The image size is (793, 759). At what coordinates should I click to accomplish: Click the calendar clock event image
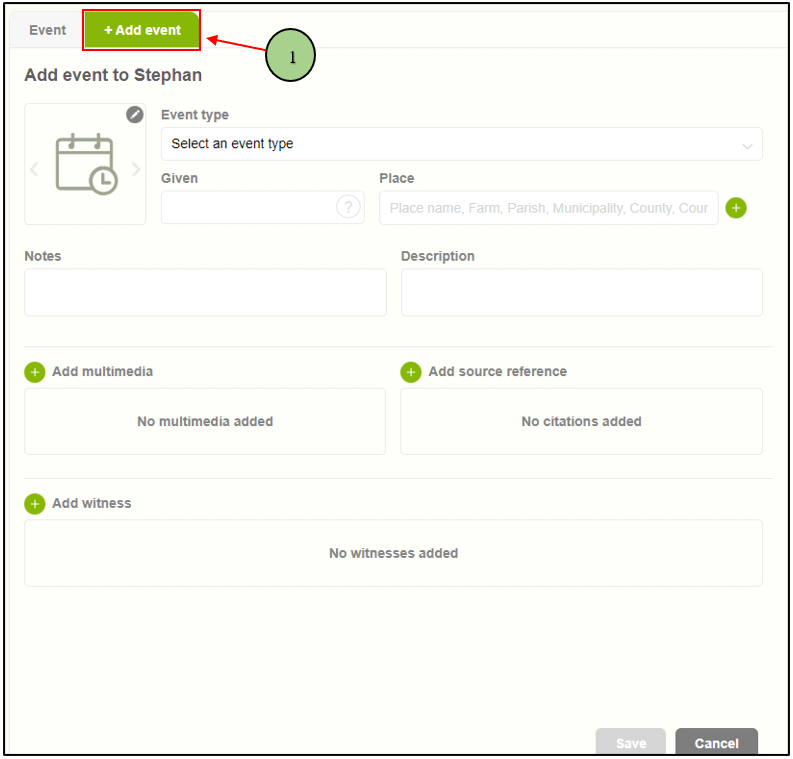(x=86, y=165)
